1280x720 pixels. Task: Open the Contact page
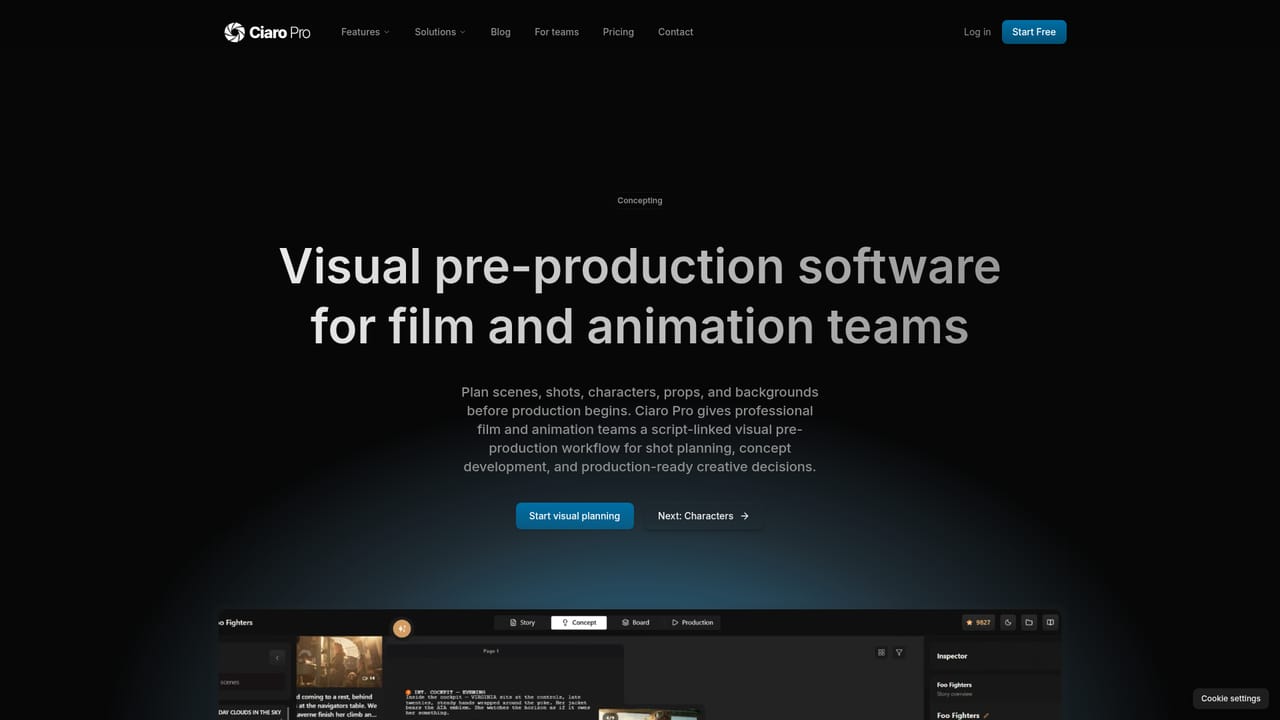[x=676, y=32]
